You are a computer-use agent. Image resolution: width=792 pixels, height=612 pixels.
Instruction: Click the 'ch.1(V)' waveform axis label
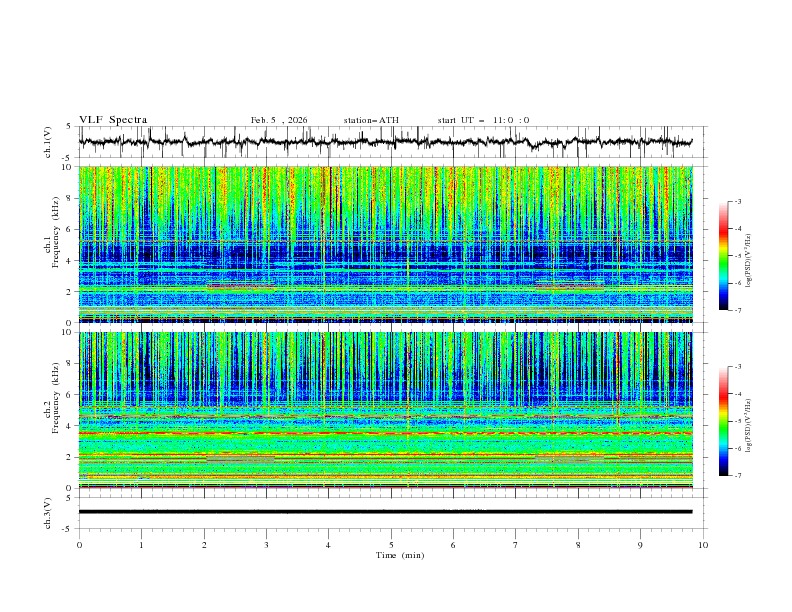tap(48, 142)
